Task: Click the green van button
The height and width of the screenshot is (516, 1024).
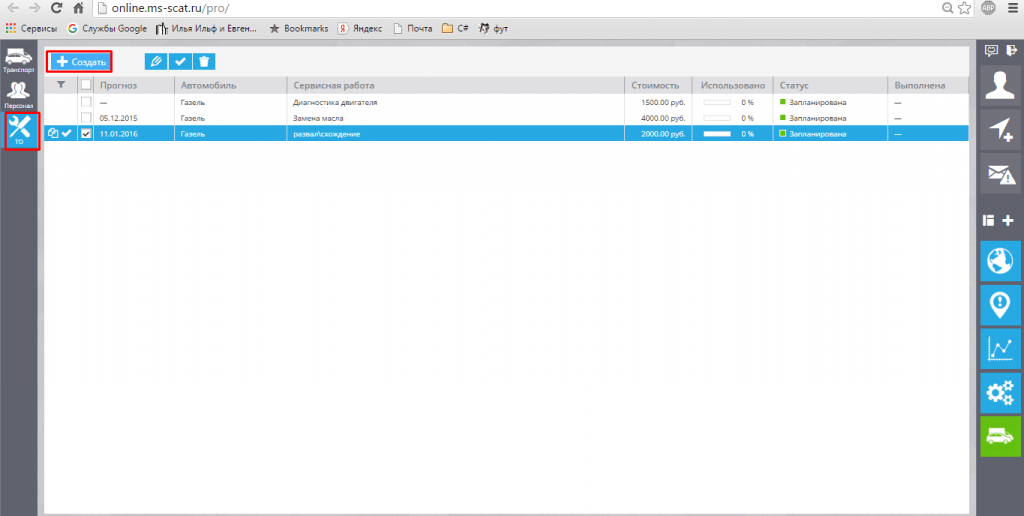Action: coord(1000,436)
